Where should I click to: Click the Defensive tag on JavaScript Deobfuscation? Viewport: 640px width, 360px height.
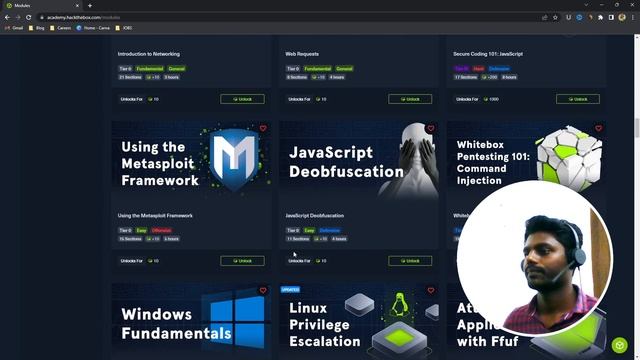tap(329, 231)
